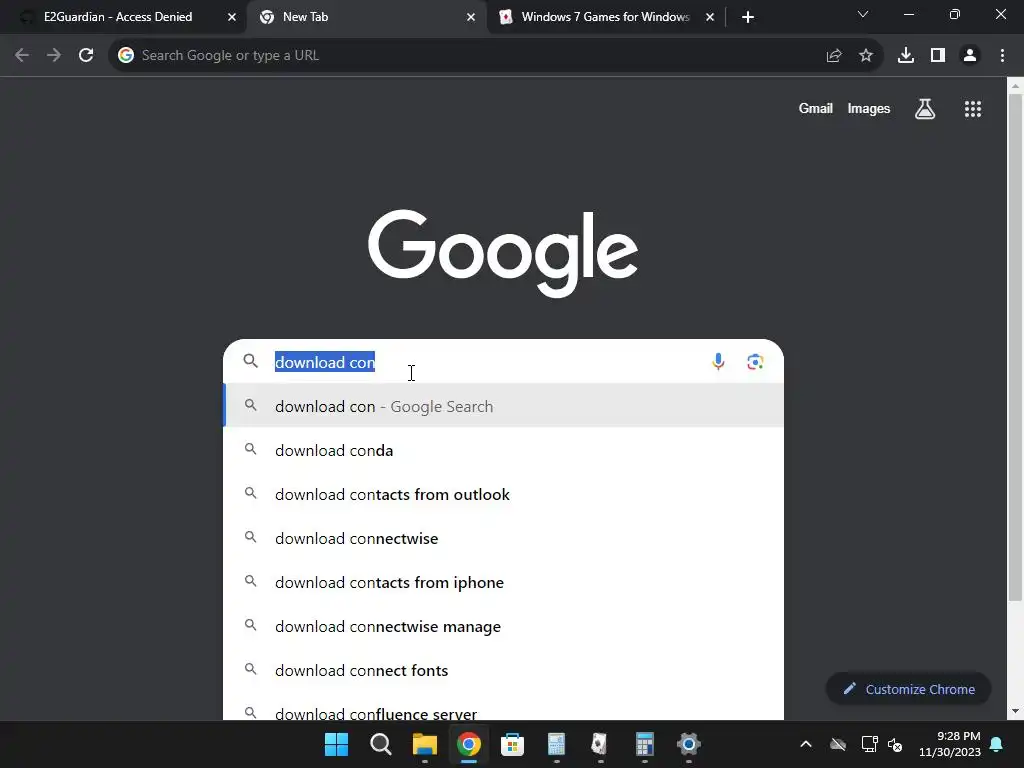
Task: Open the Gmail link
Action: (x=815, y=108)
